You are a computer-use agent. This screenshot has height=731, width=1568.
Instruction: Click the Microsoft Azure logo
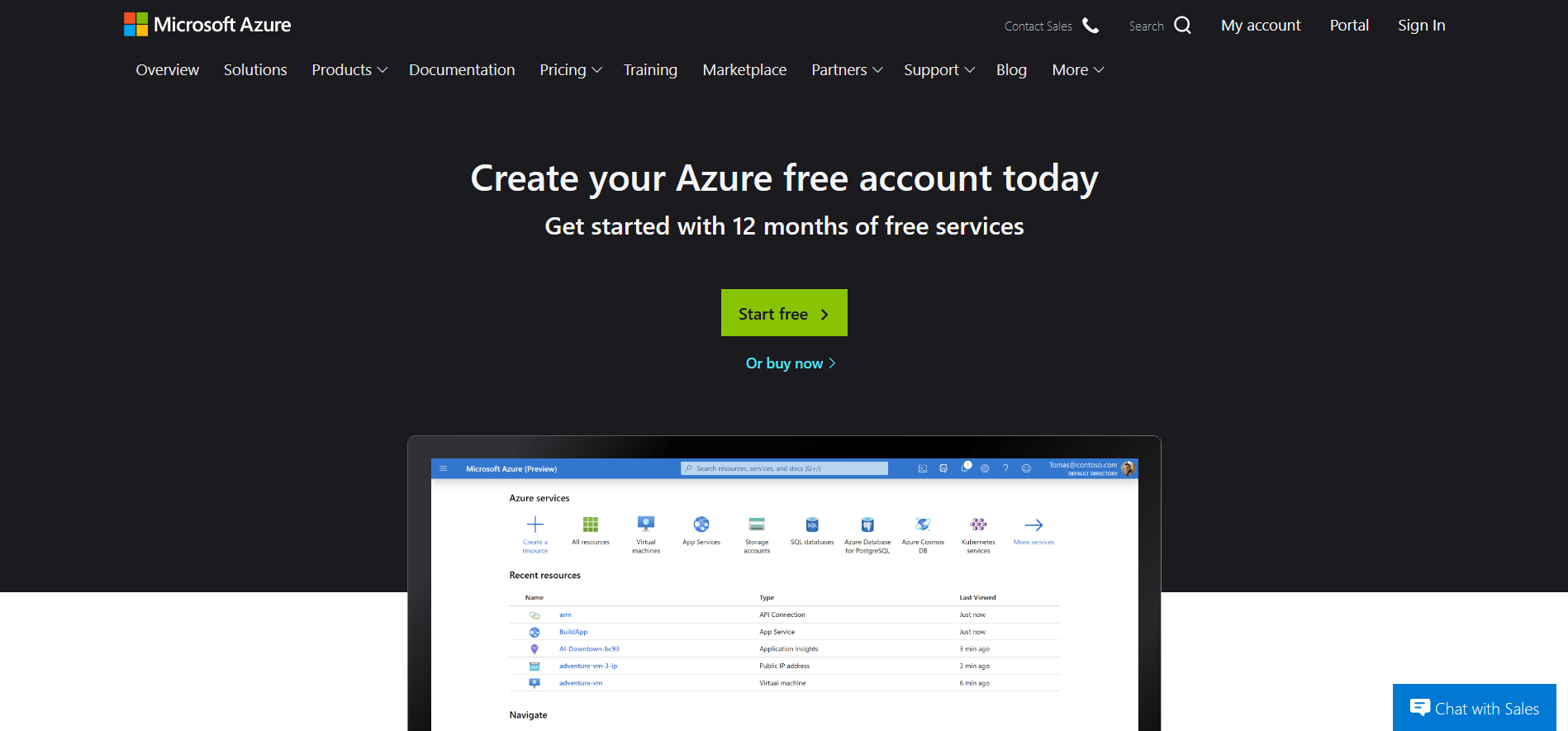(x=207, y=25)
